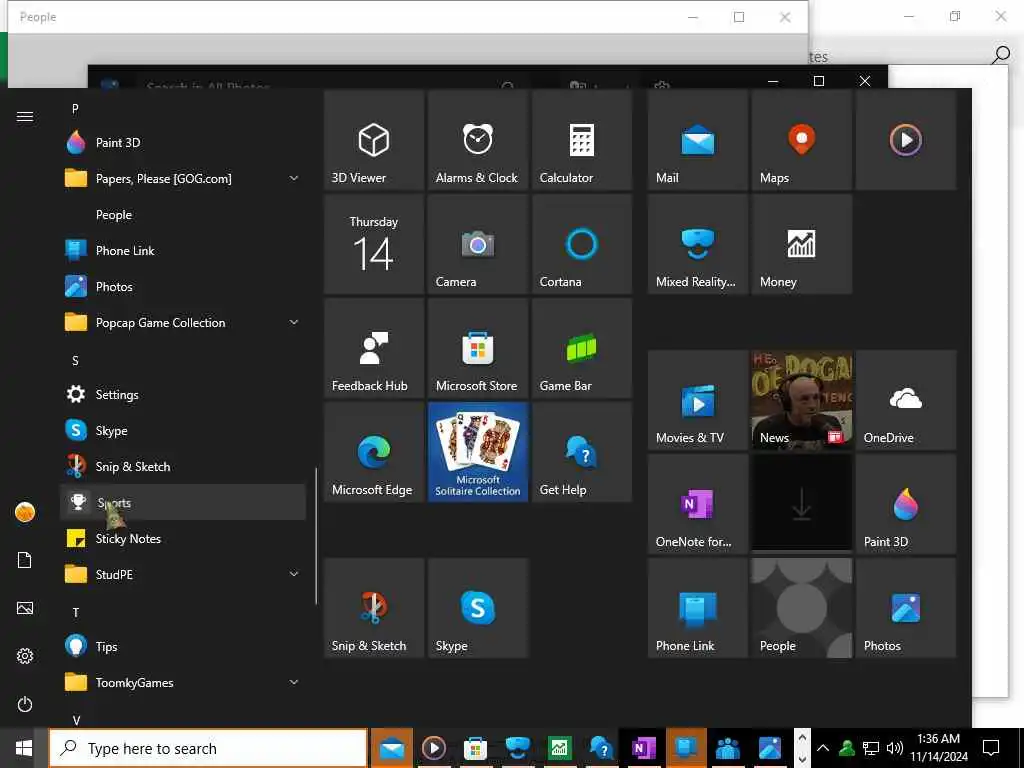The image size is (1024, 768).
Task: Open Photos from the app list
Action: tap(182, 287)
